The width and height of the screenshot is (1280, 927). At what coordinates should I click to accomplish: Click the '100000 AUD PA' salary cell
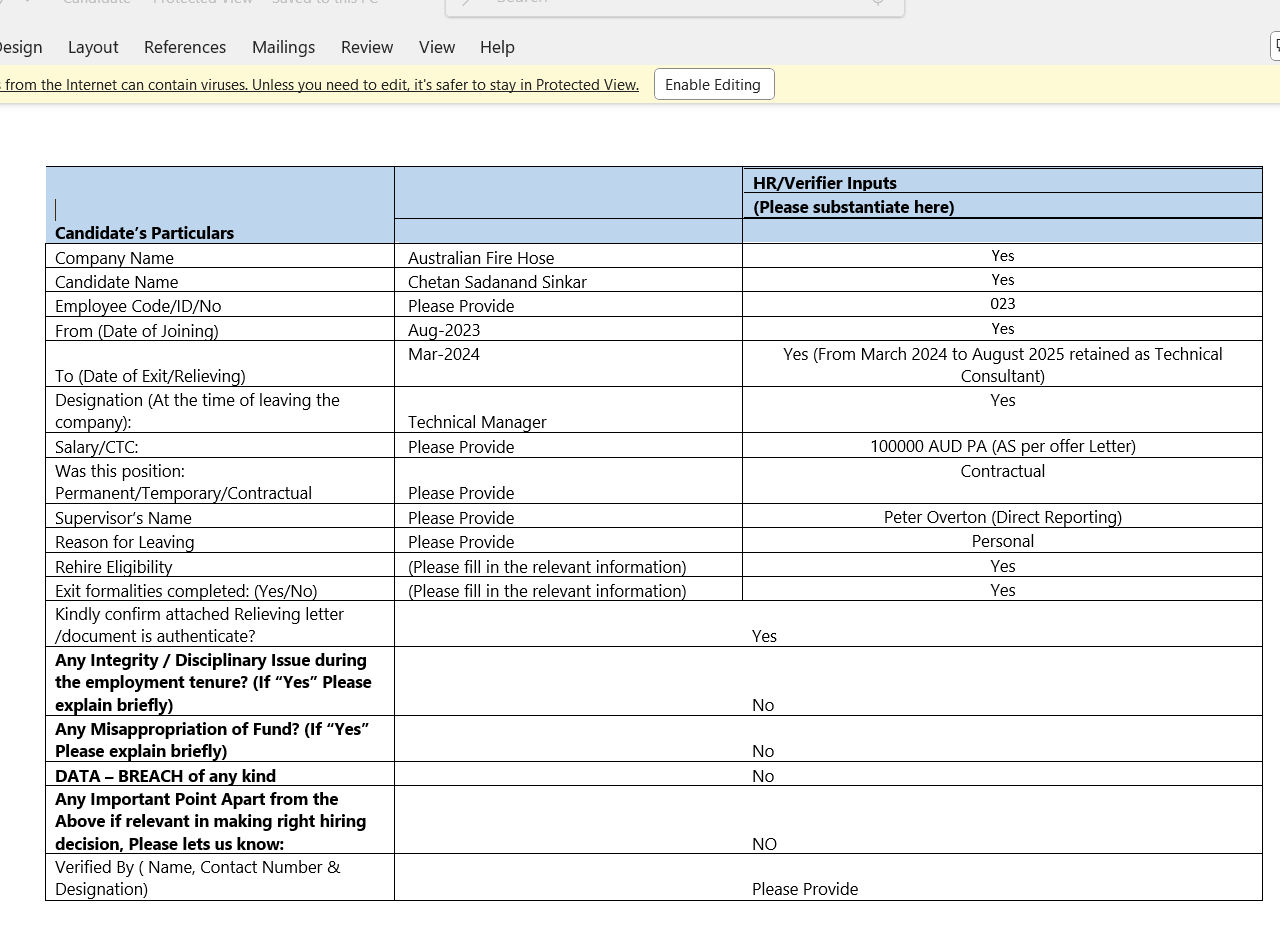pyautogui.click(x=1002, y=446)
